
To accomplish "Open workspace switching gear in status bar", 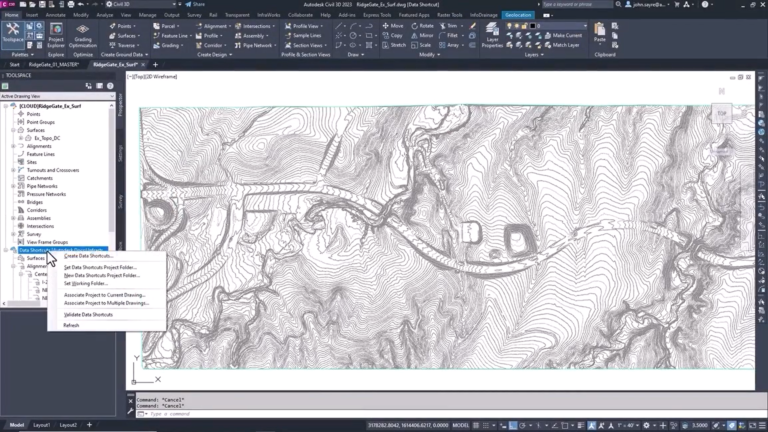I will (x=647, y=425).
